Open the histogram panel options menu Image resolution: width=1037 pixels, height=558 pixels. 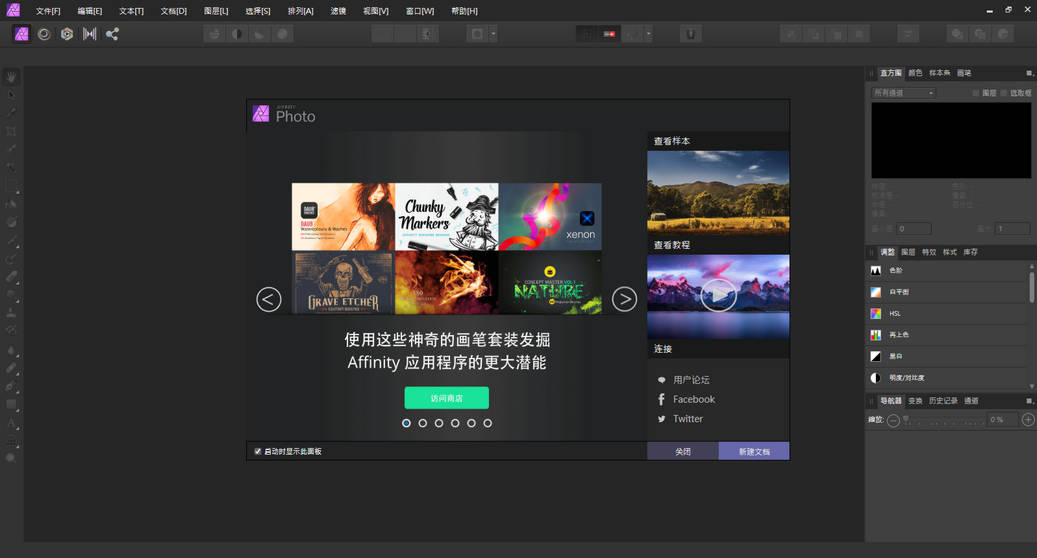[1029, 73]
